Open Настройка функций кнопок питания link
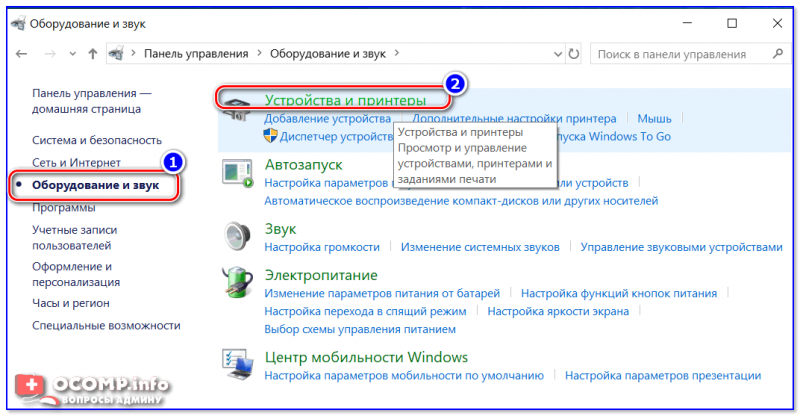The image size is (800, 416). click(x=619, y=293)
